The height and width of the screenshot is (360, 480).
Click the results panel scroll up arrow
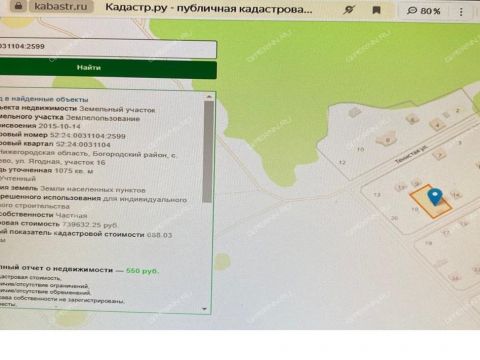209,97
